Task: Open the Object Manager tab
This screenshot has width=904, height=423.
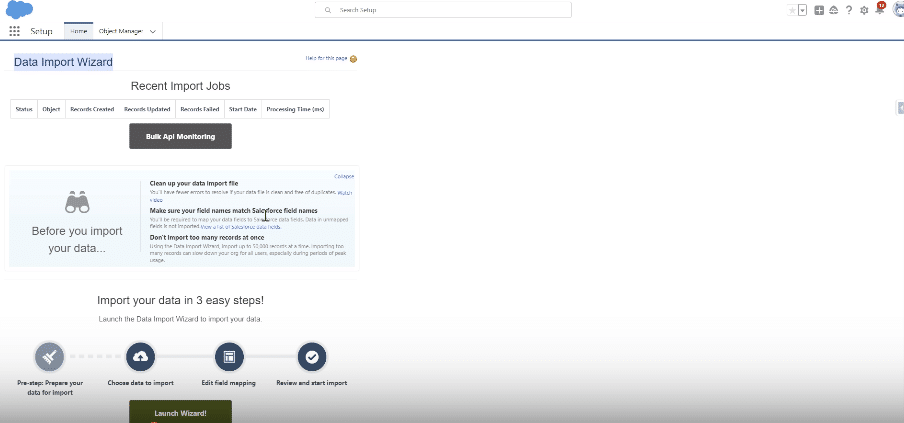Action: click(x=120, y=31)
